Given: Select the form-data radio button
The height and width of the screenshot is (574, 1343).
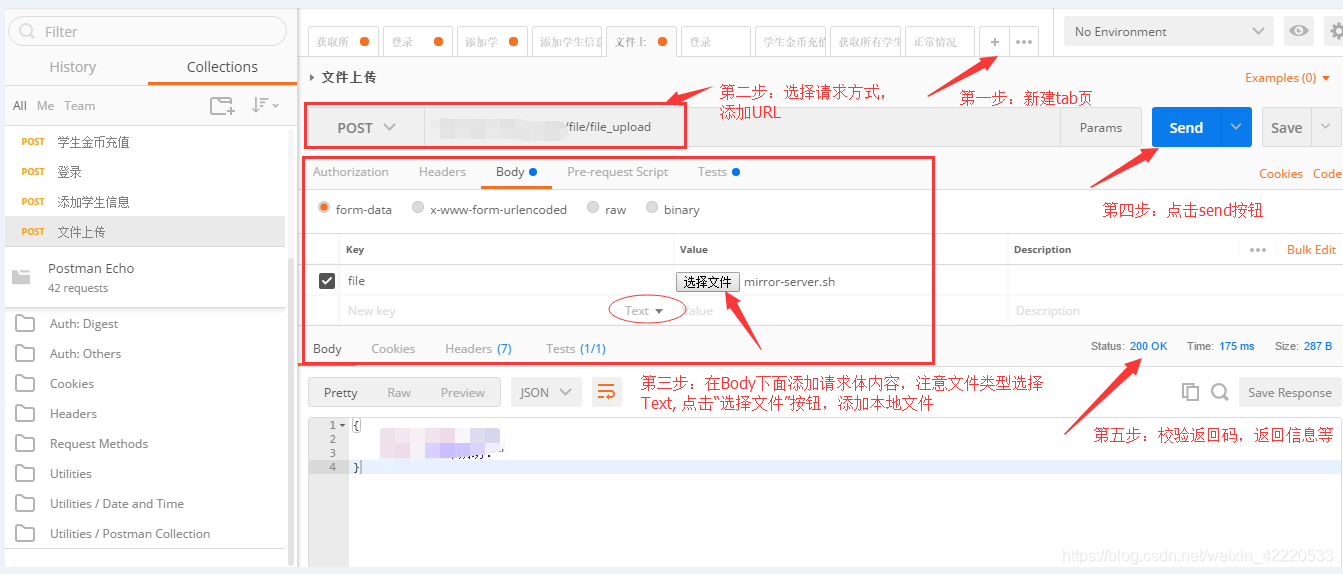Looking at the screenshot, I should coord(324,208).
